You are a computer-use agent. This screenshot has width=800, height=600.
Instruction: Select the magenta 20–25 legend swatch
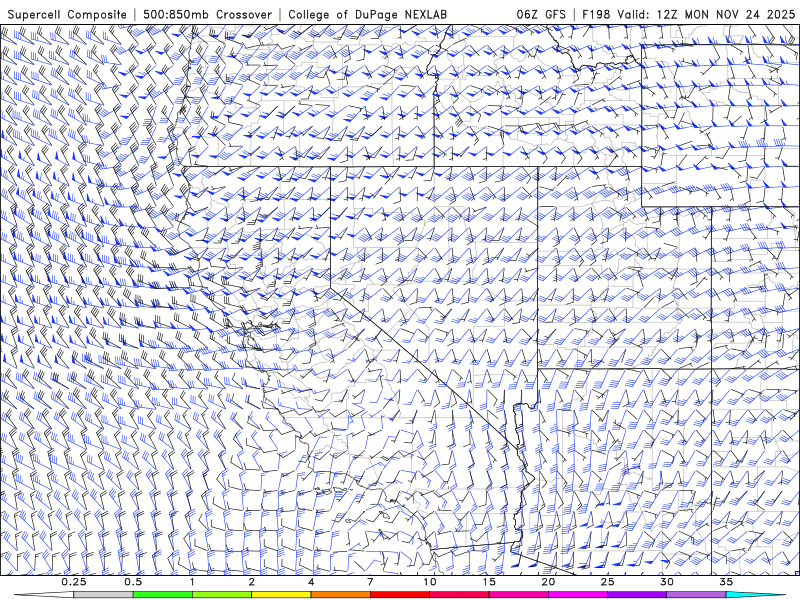[578, 595]
